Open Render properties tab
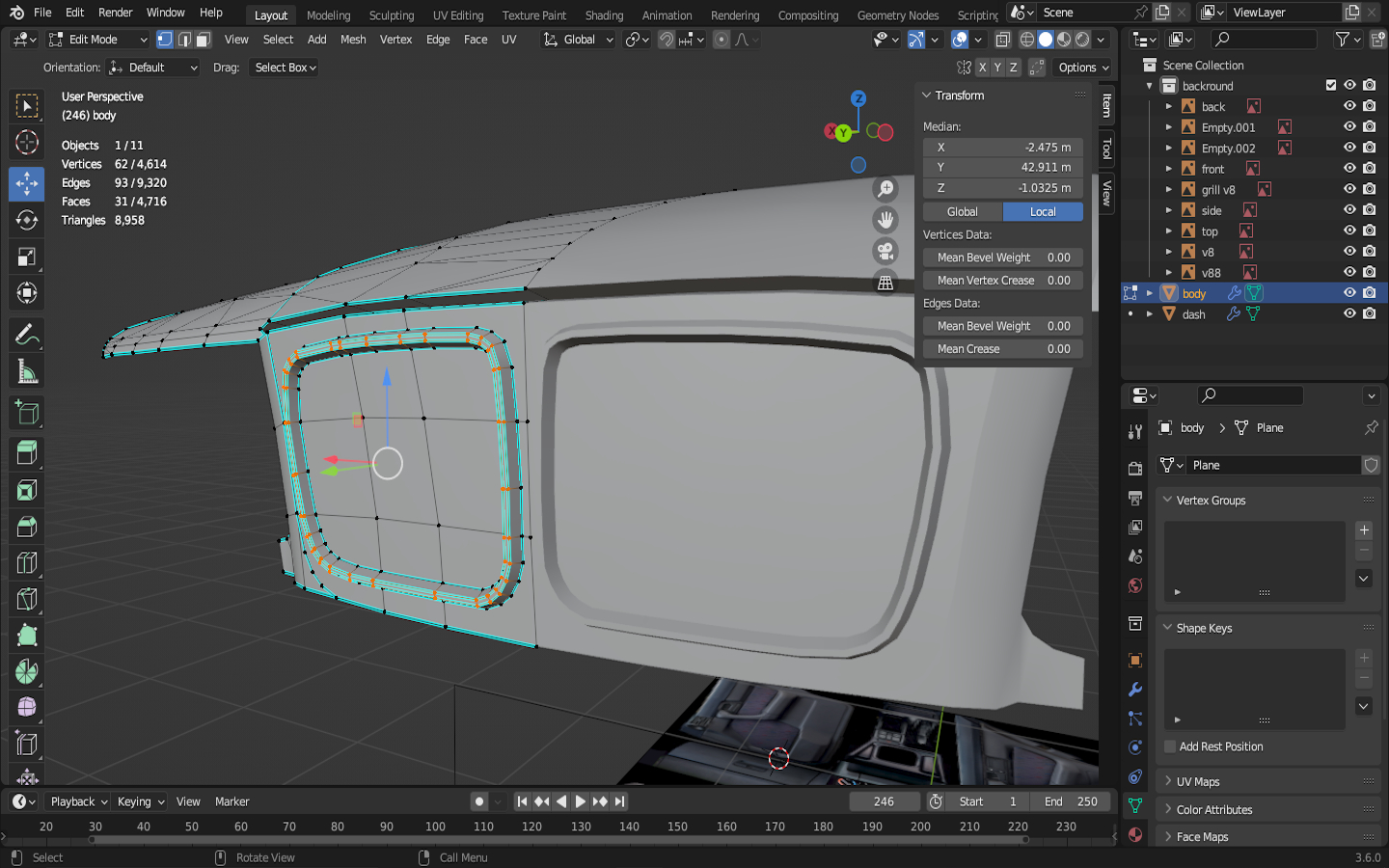 1135,469
